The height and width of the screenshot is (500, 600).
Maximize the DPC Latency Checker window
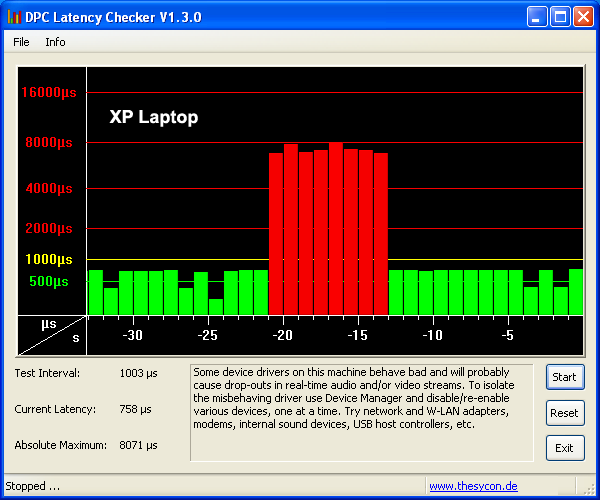click(x=560, y=17)
